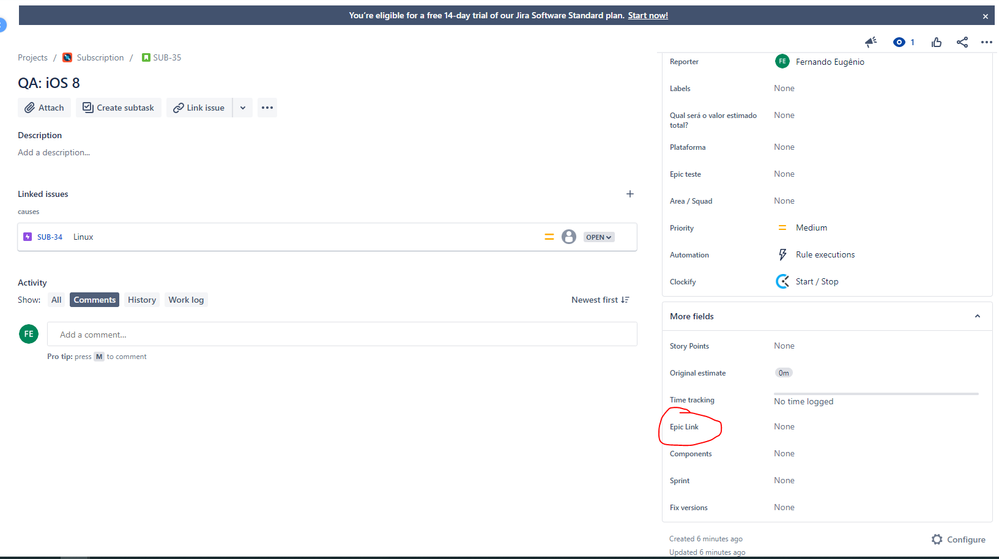Click the FE avatar beside comment box
The image size is (999, 559).
(29, 334)
